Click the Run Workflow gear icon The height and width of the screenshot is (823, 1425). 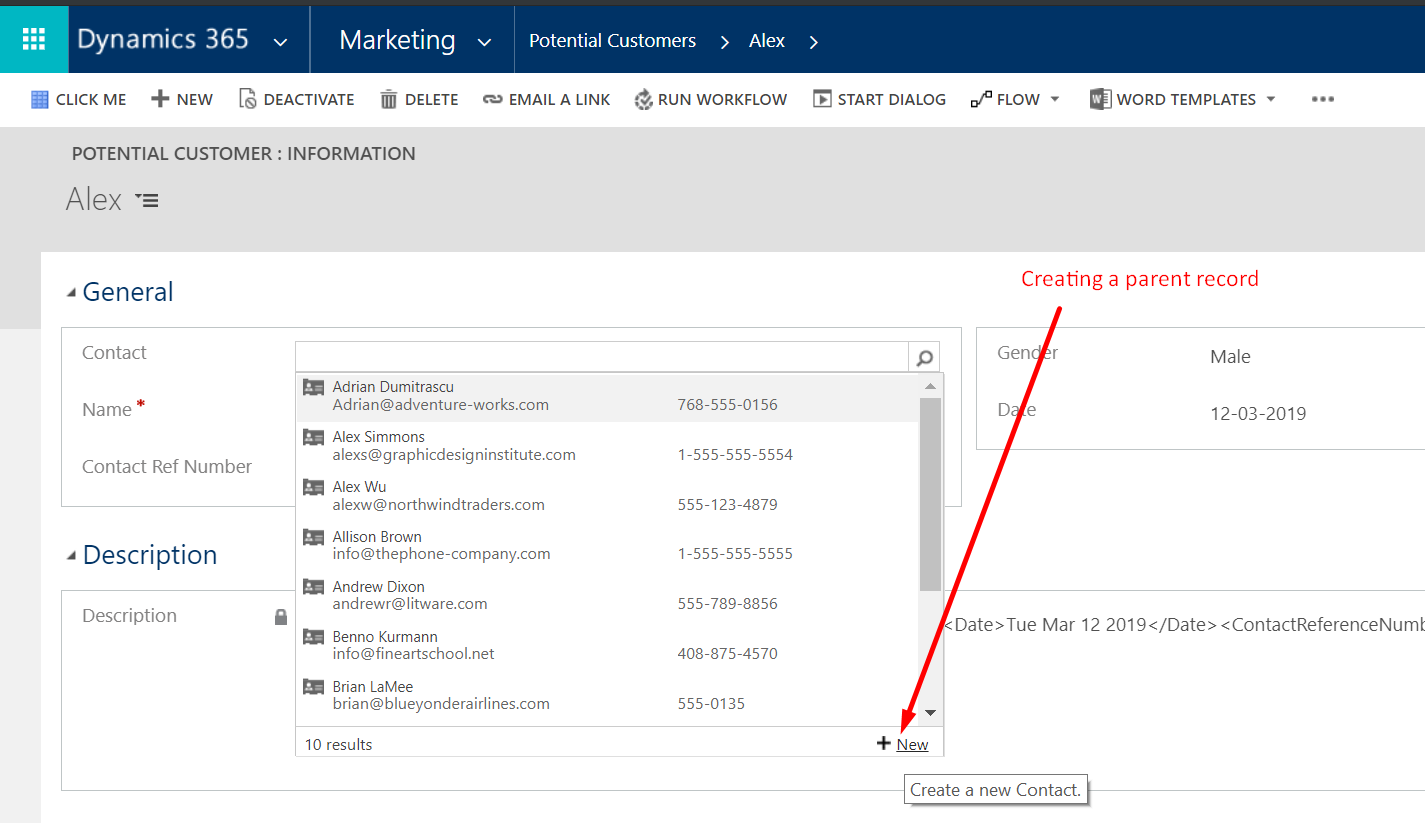click(x=644, y=100)
